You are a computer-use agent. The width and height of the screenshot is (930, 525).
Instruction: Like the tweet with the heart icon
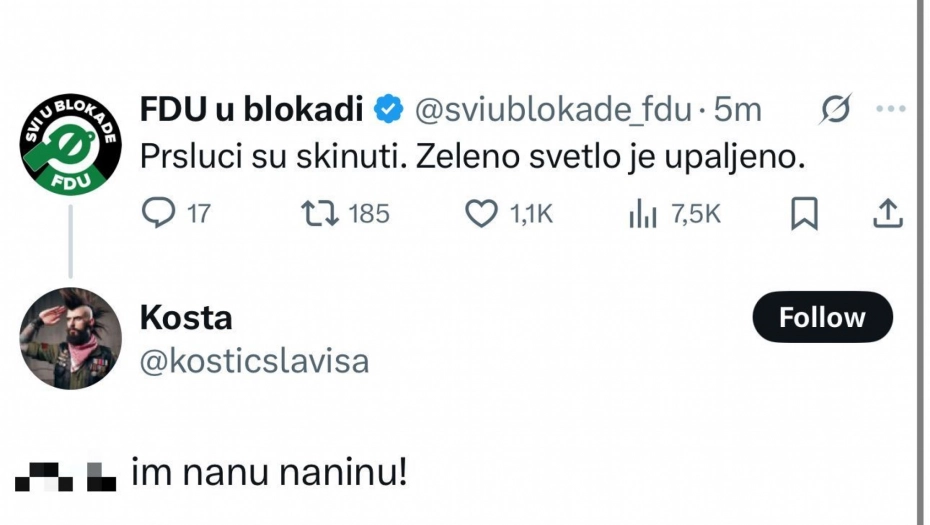[482, 213]
